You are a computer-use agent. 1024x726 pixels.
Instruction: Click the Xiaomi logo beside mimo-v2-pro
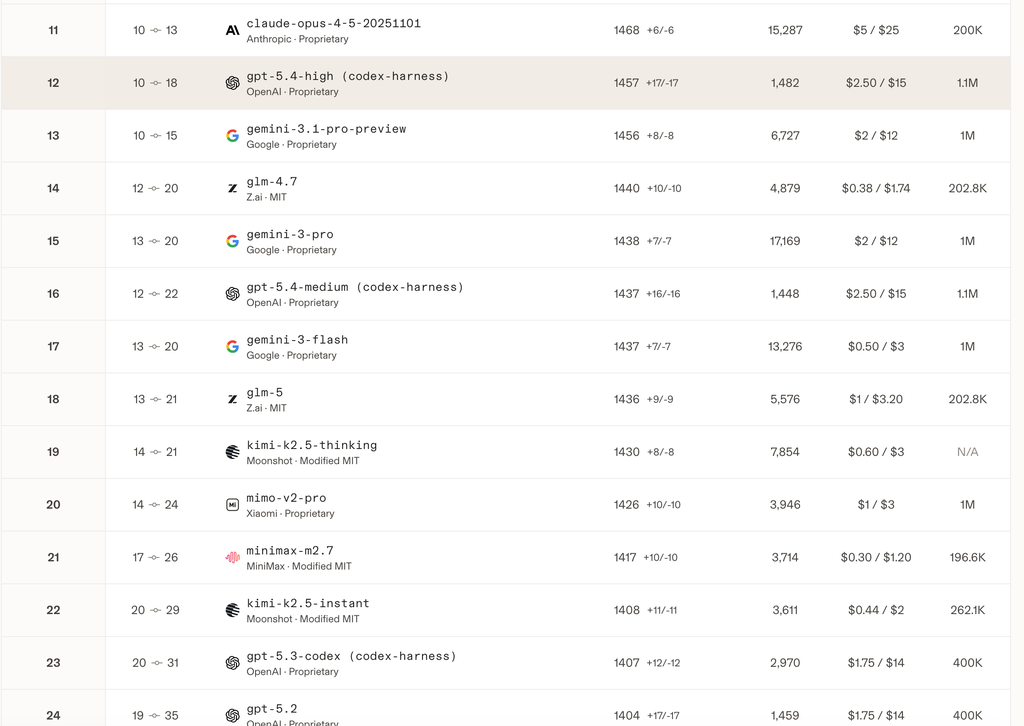[232, 505]
